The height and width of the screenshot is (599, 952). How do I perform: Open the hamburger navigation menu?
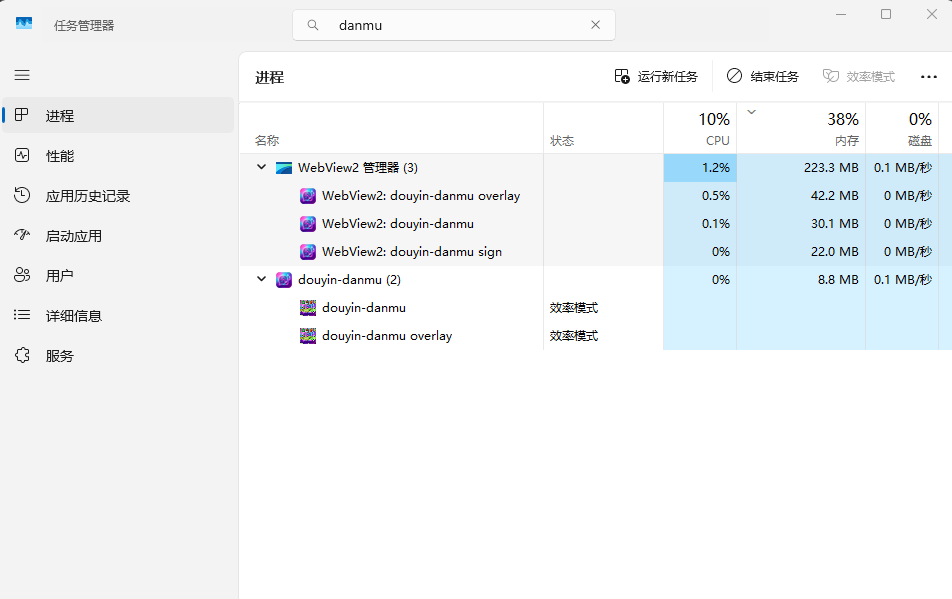(x=22, y=75)
